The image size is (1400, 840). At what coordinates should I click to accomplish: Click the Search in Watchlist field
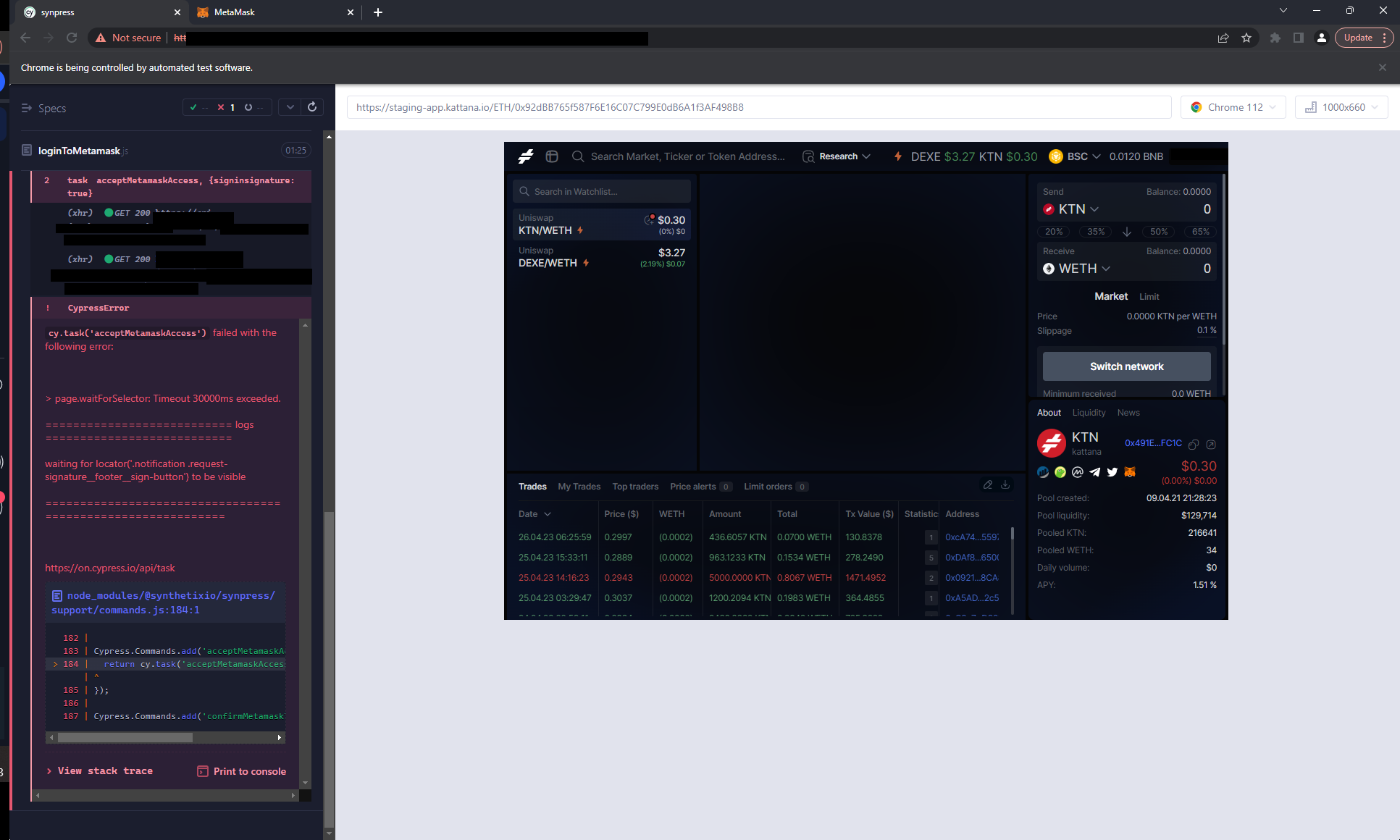(x=602, y=192)
